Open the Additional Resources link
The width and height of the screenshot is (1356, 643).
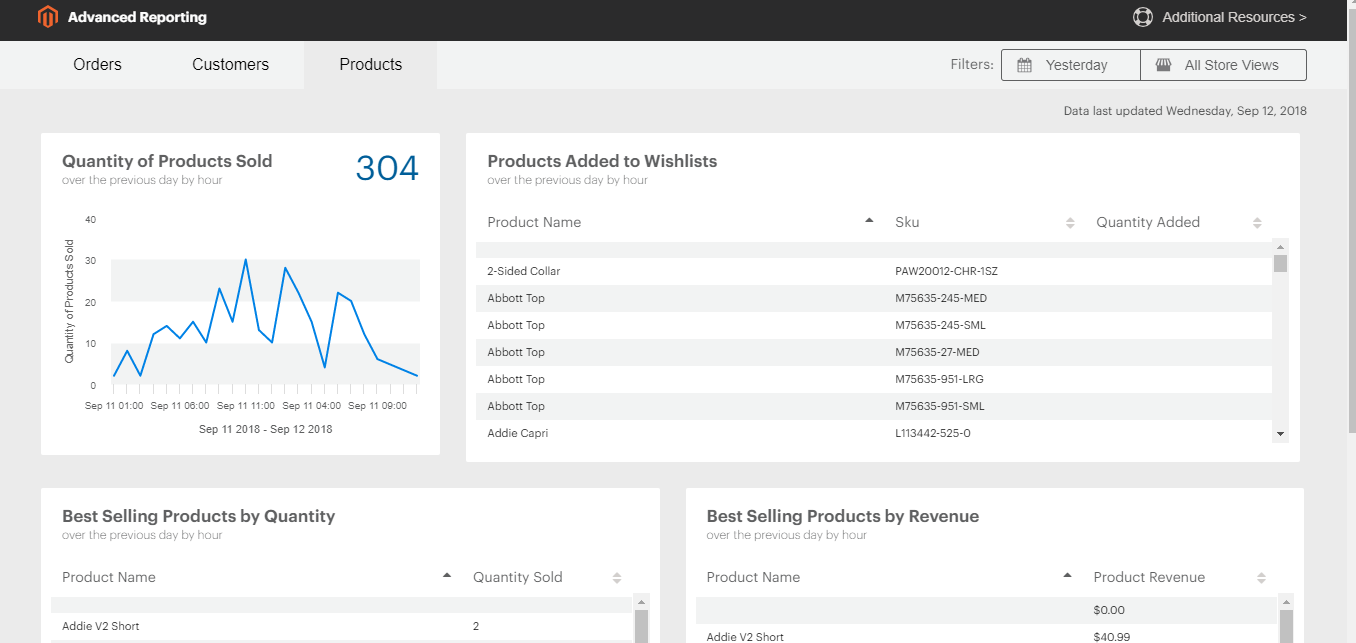click(x=1233, y=17)
